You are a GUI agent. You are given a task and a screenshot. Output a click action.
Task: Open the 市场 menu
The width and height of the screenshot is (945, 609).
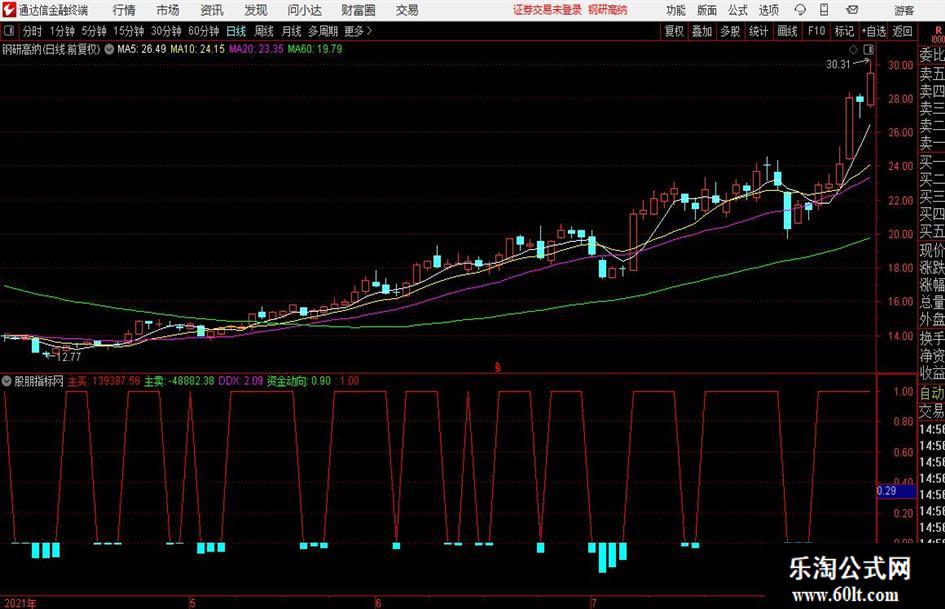click(168, 10)
